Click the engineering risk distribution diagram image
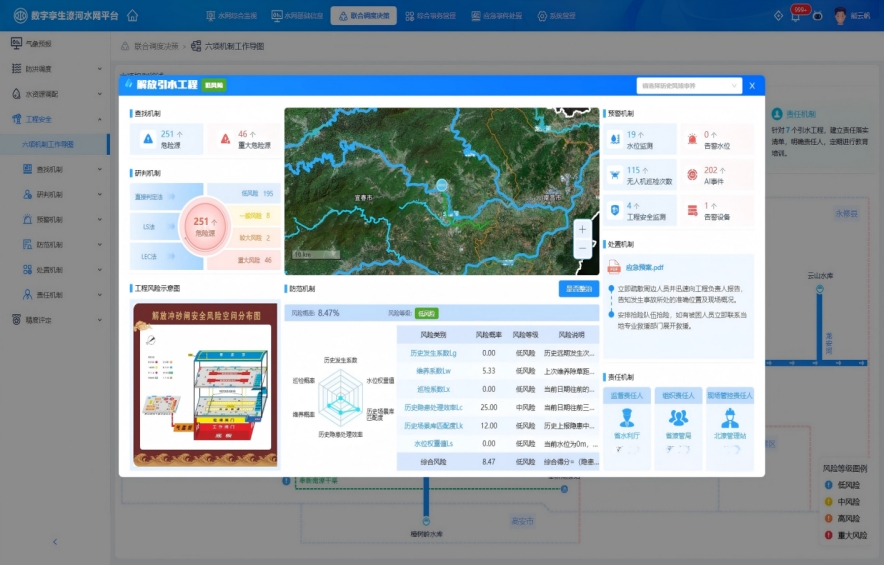The height and width of the screenshot is (565, 885). pos(205,385)
